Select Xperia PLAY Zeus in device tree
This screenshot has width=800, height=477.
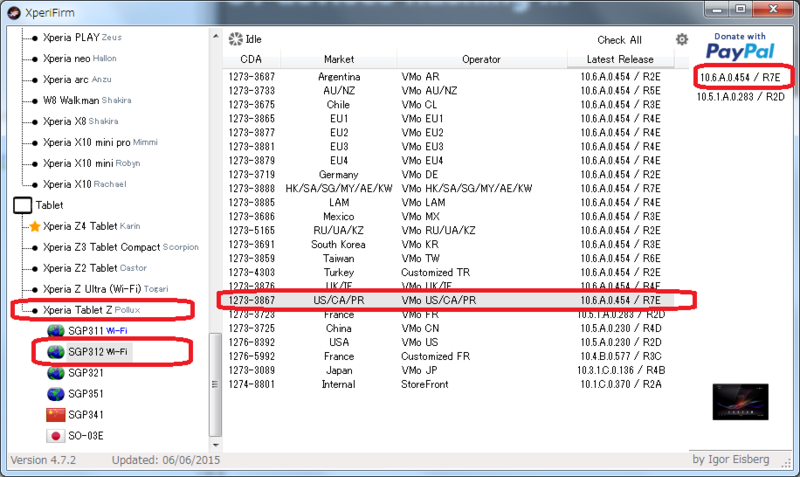click(82, 37)
